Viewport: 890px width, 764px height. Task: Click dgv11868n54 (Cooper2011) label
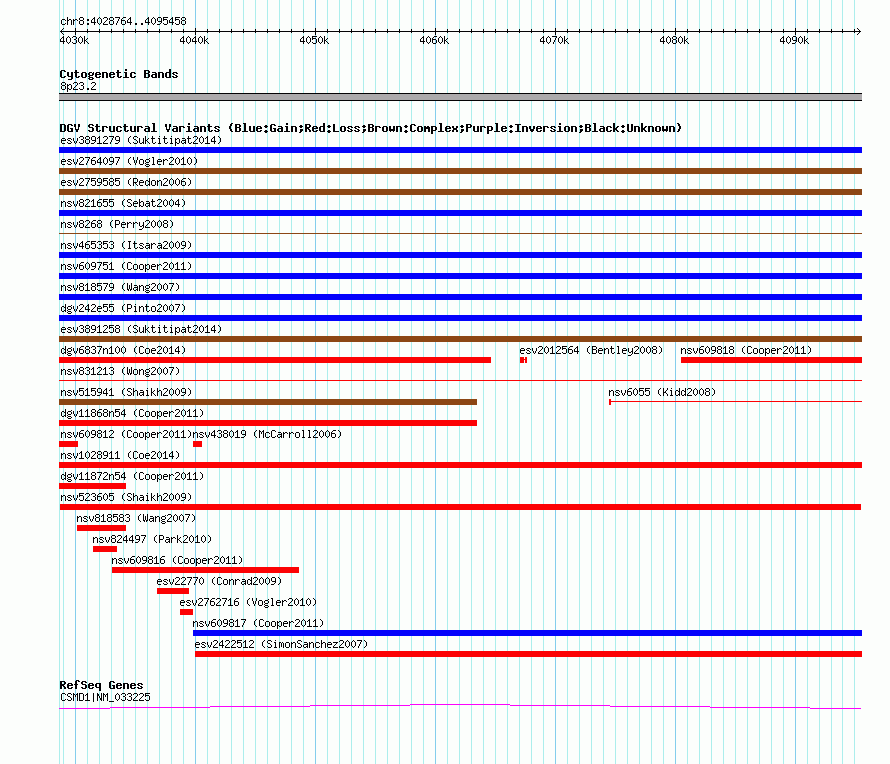pyautogui.click(x=132, y=413)
